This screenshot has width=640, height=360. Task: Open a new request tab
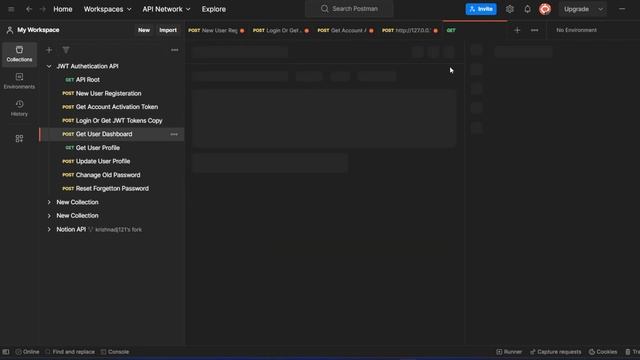(517, 30)
